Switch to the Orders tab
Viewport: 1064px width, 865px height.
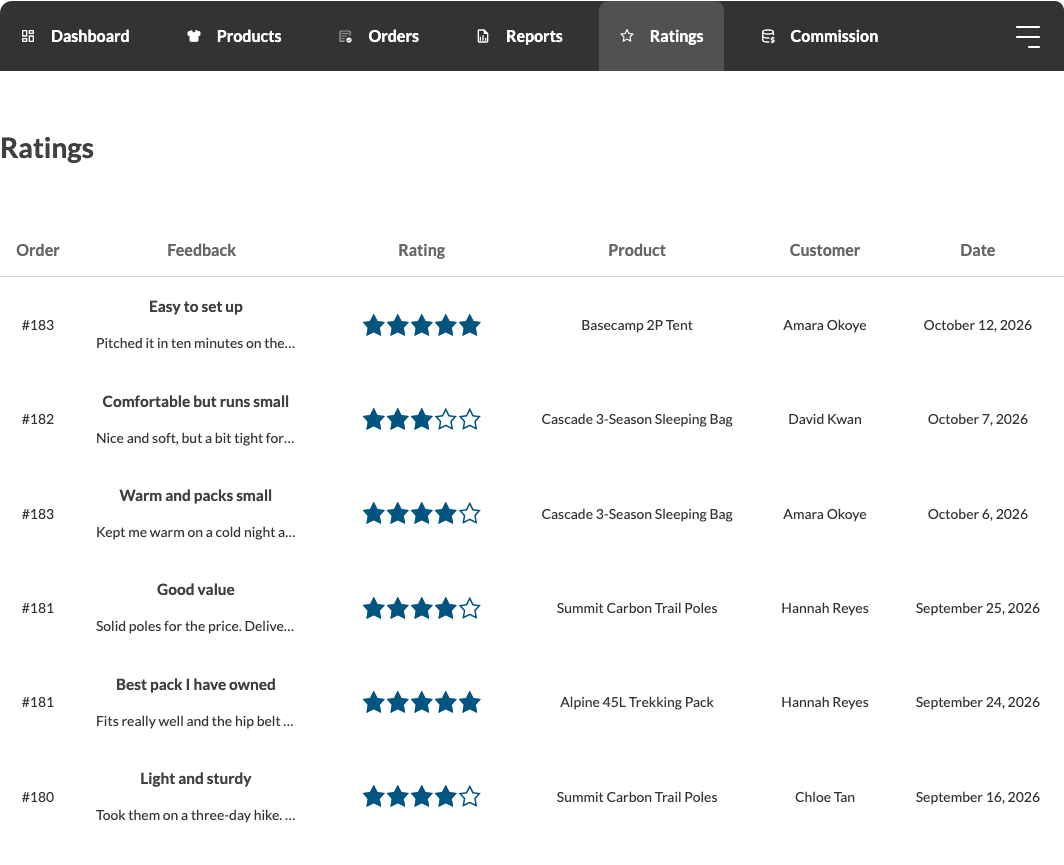379,36
